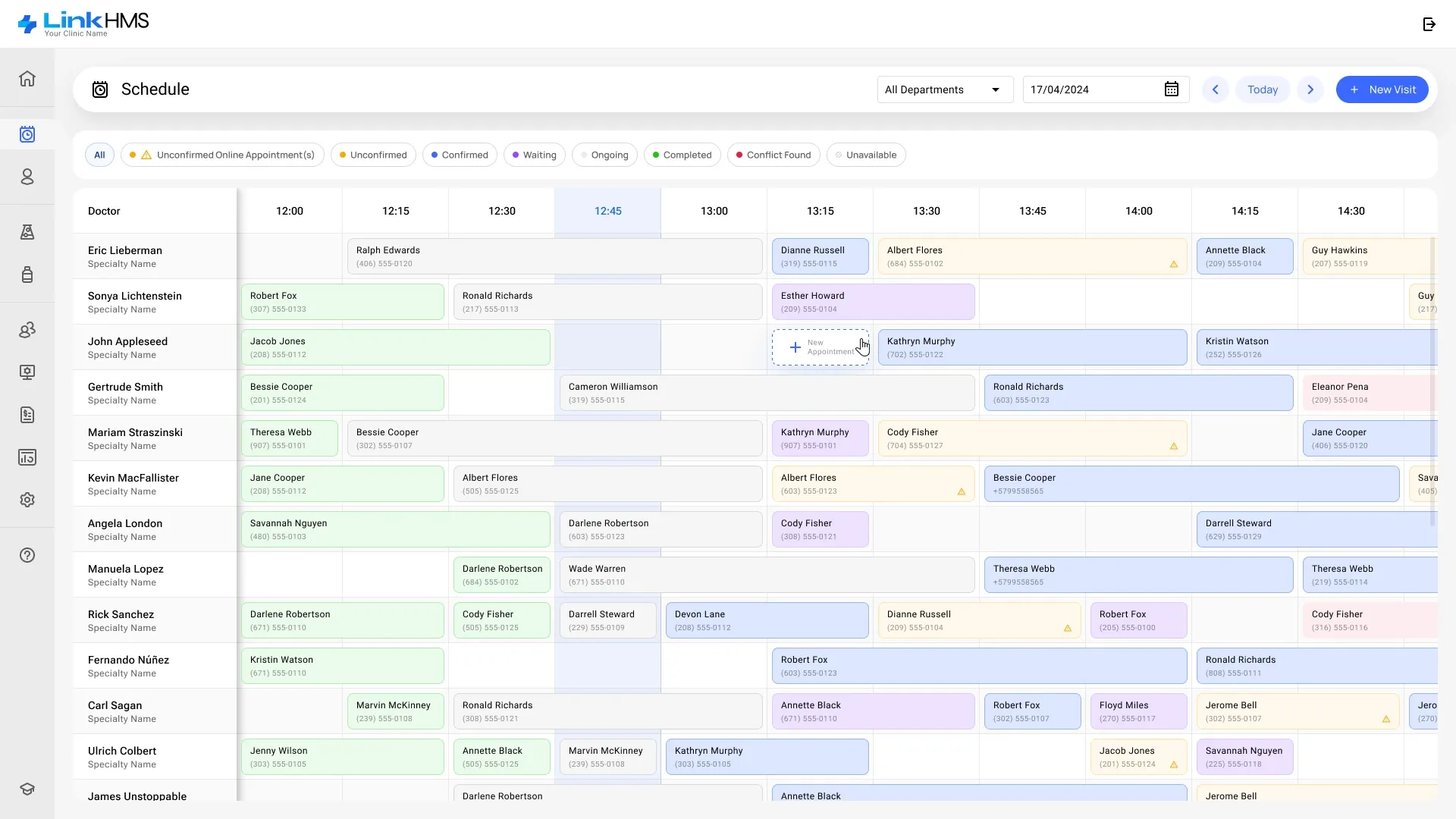Image resolution: width=1456 pixels, height=819 pixels.
Task: Filter by Unconfirmed status
Action: [373, 155]
